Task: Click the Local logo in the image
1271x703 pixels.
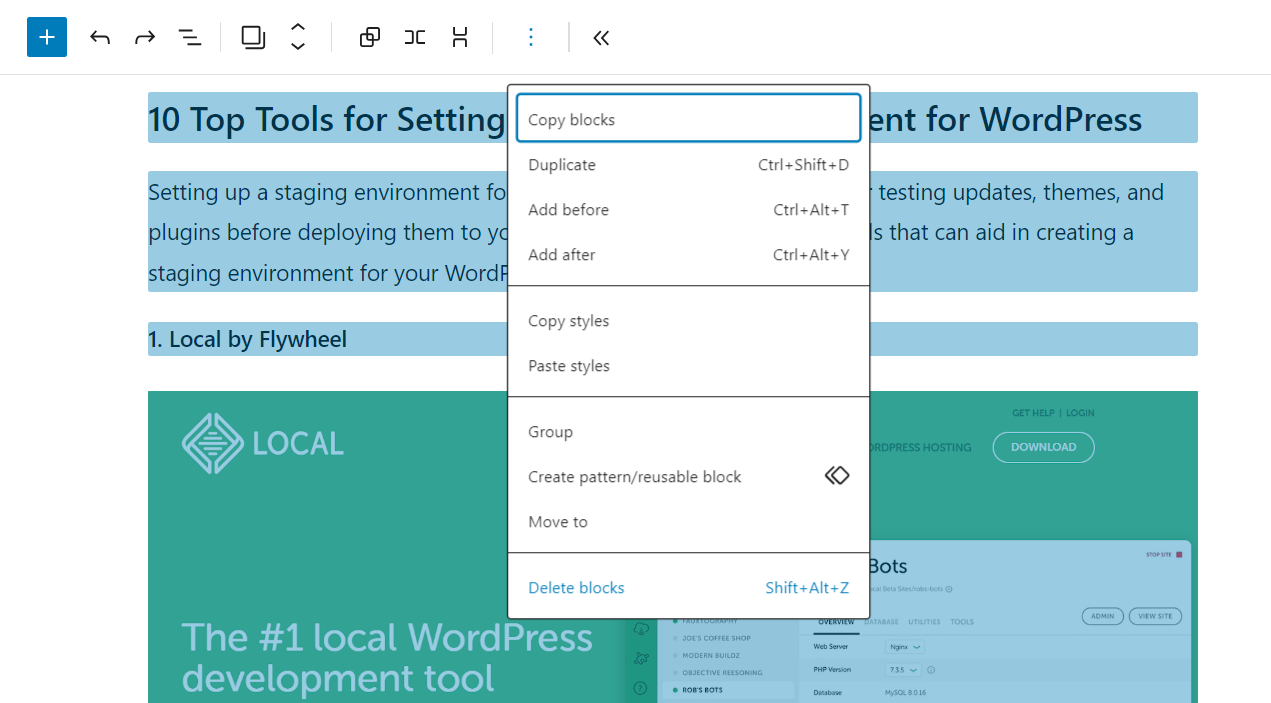Action: coord(263,443)
